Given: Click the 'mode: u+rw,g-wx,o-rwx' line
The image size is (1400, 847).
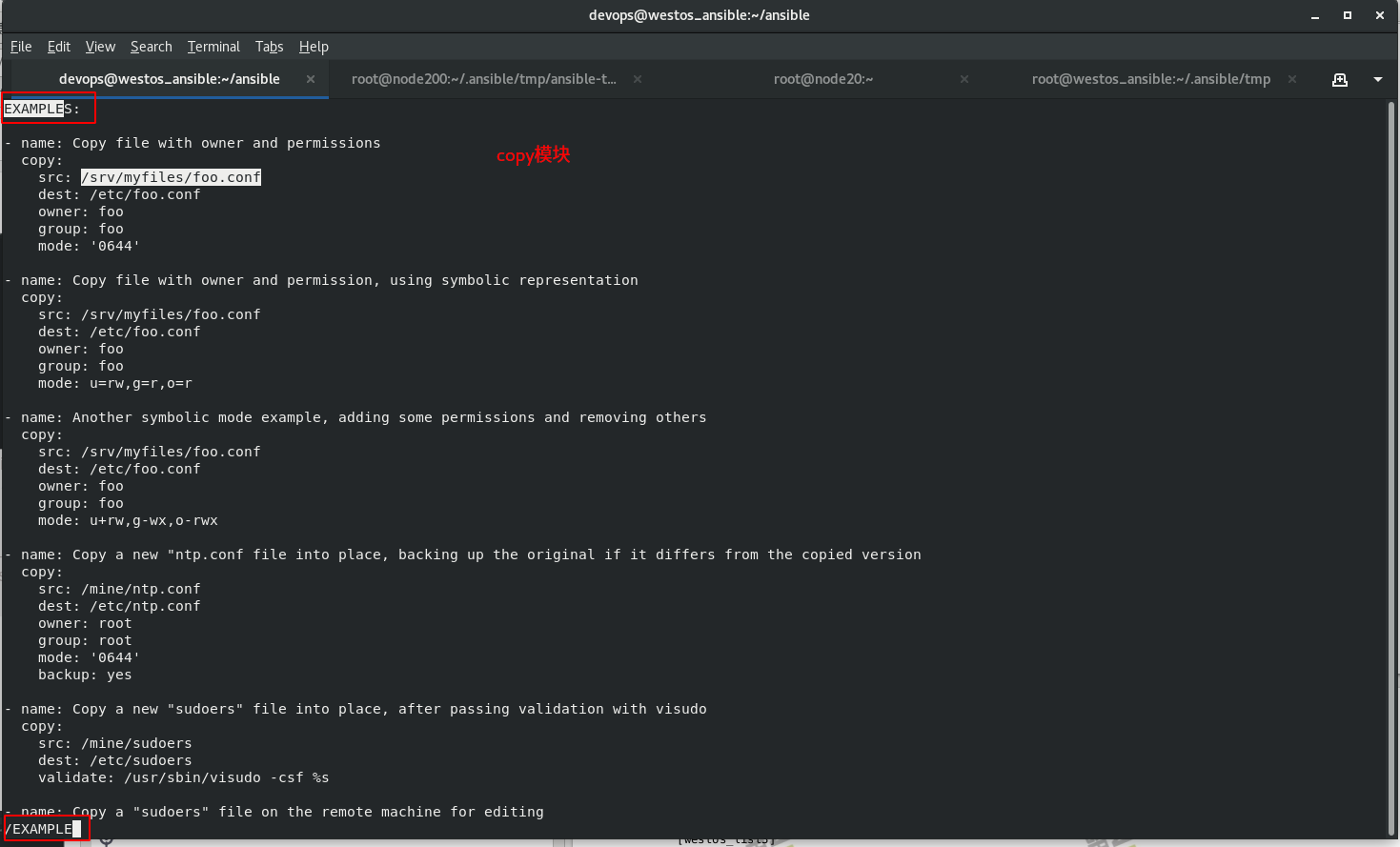Looking at the screenshot, I should [x=128, y=520].
